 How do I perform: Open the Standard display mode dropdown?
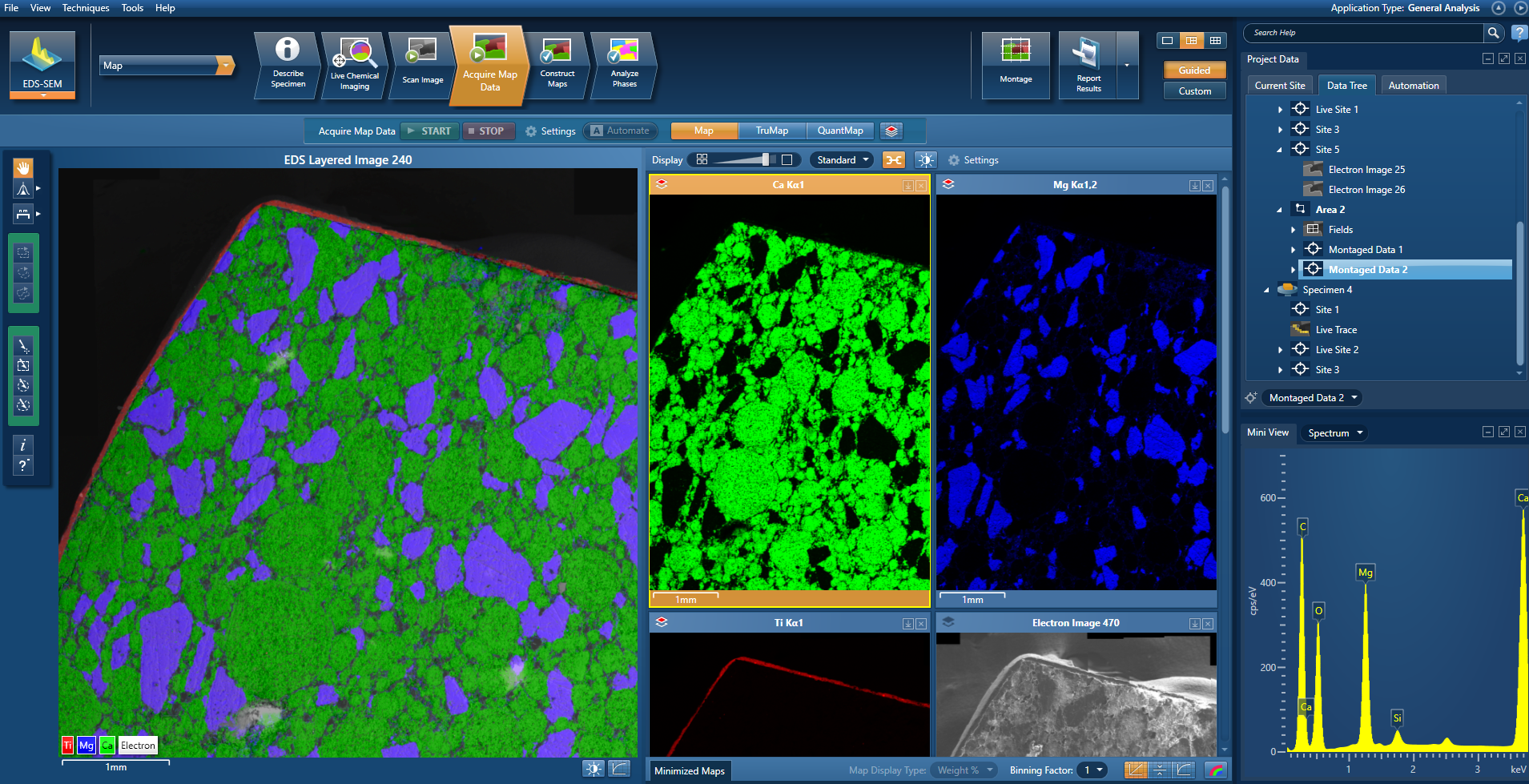840,159
